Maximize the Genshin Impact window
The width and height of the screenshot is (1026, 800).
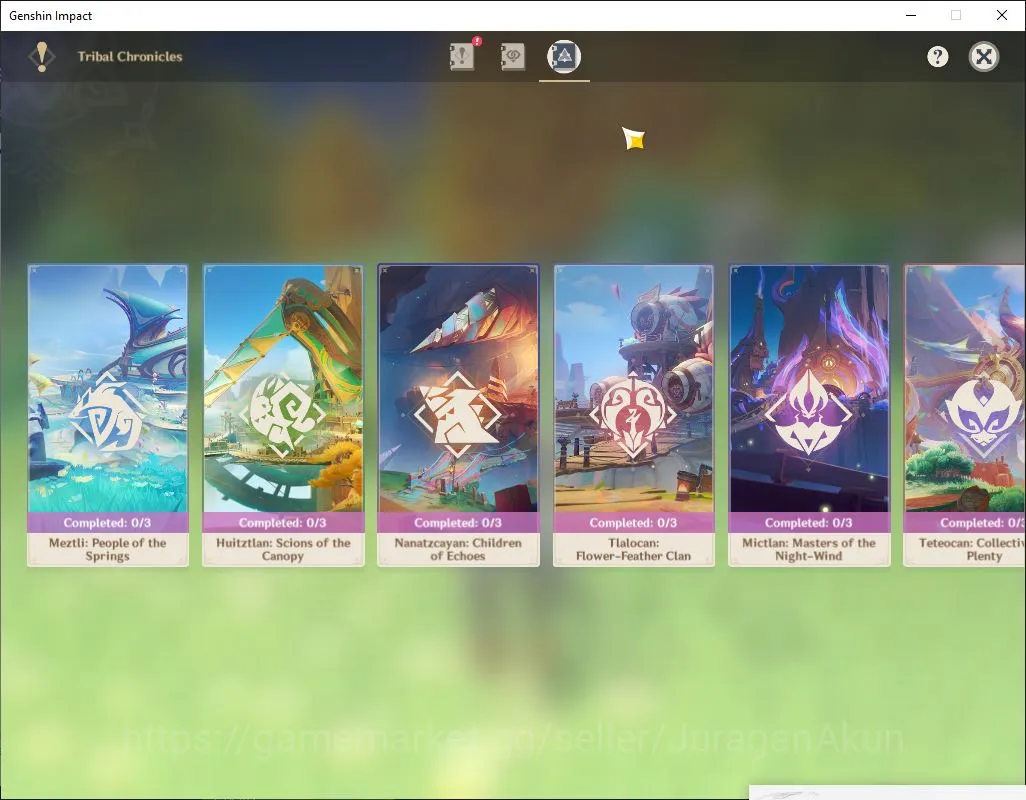click(956, 15)
